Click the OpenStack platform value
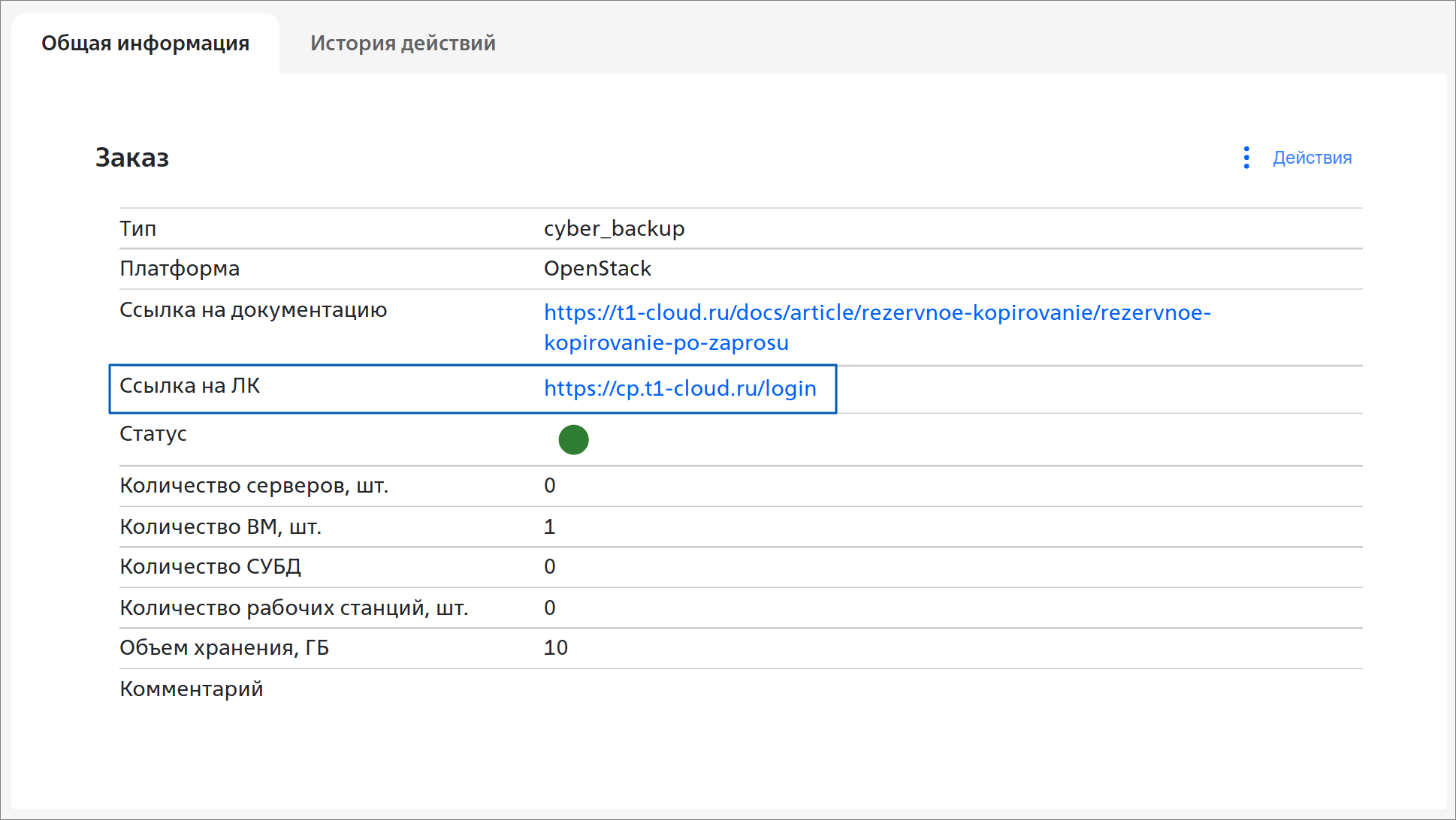 click(597, 269)
